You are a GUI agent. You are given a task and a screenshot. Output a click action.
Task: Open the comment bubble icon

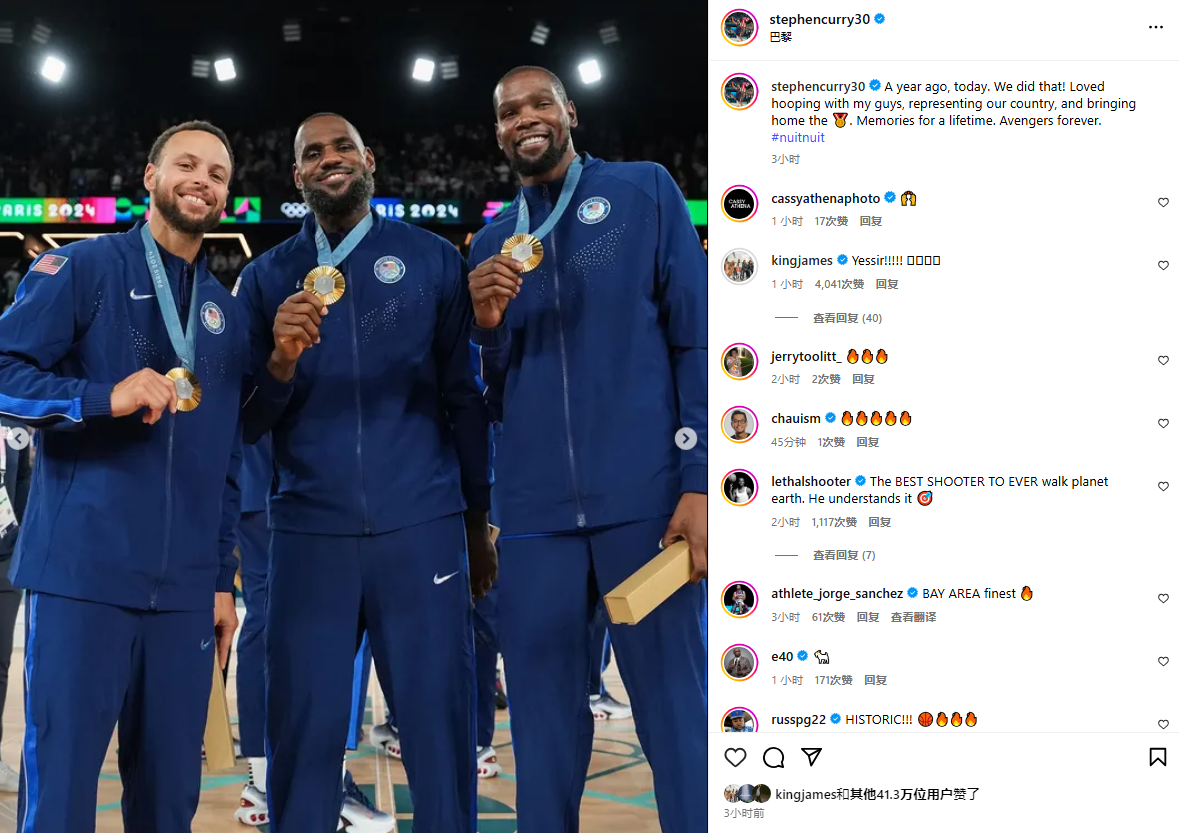pyautogui.click(x=773, y=757)
